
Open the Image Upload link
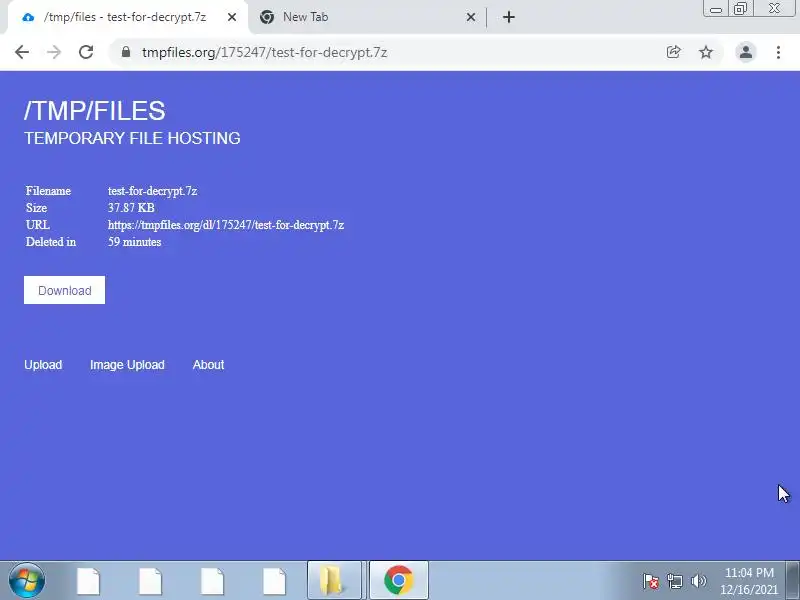(x=127, y=365)
